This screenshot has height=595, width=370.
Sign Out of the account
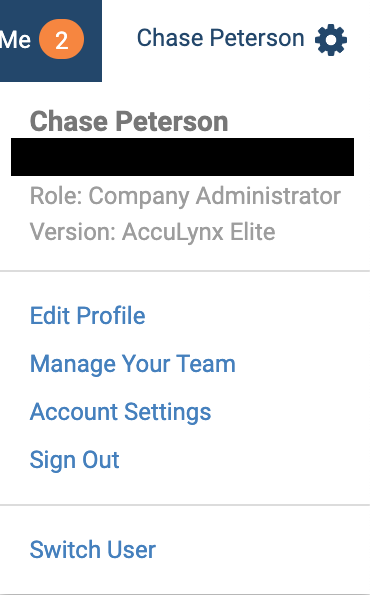pos(74,460)
